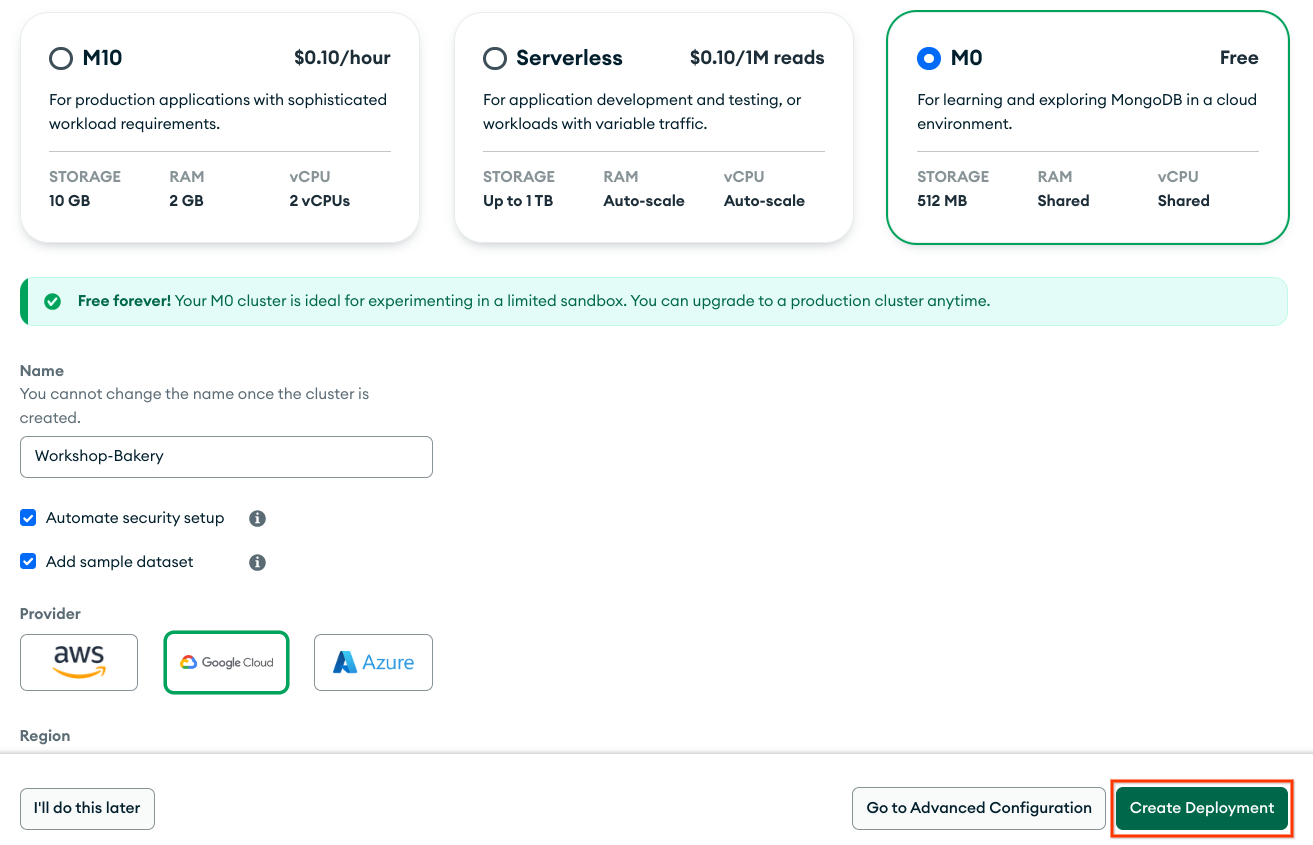Click the 512 MB storage value
Viewport: 1313px width, 845px height.
click(942, 201)
